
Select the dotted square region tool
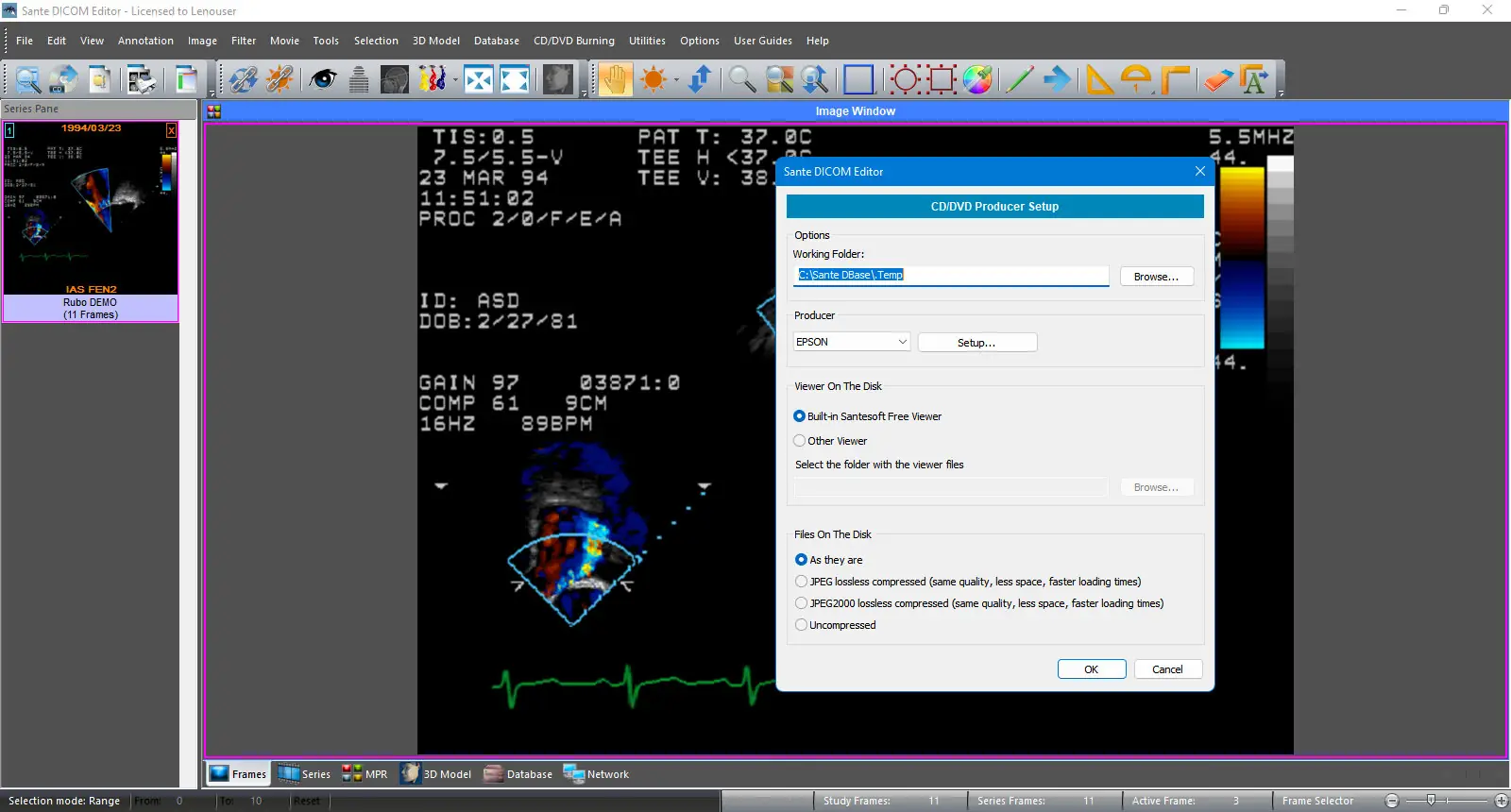pos(942,79)
